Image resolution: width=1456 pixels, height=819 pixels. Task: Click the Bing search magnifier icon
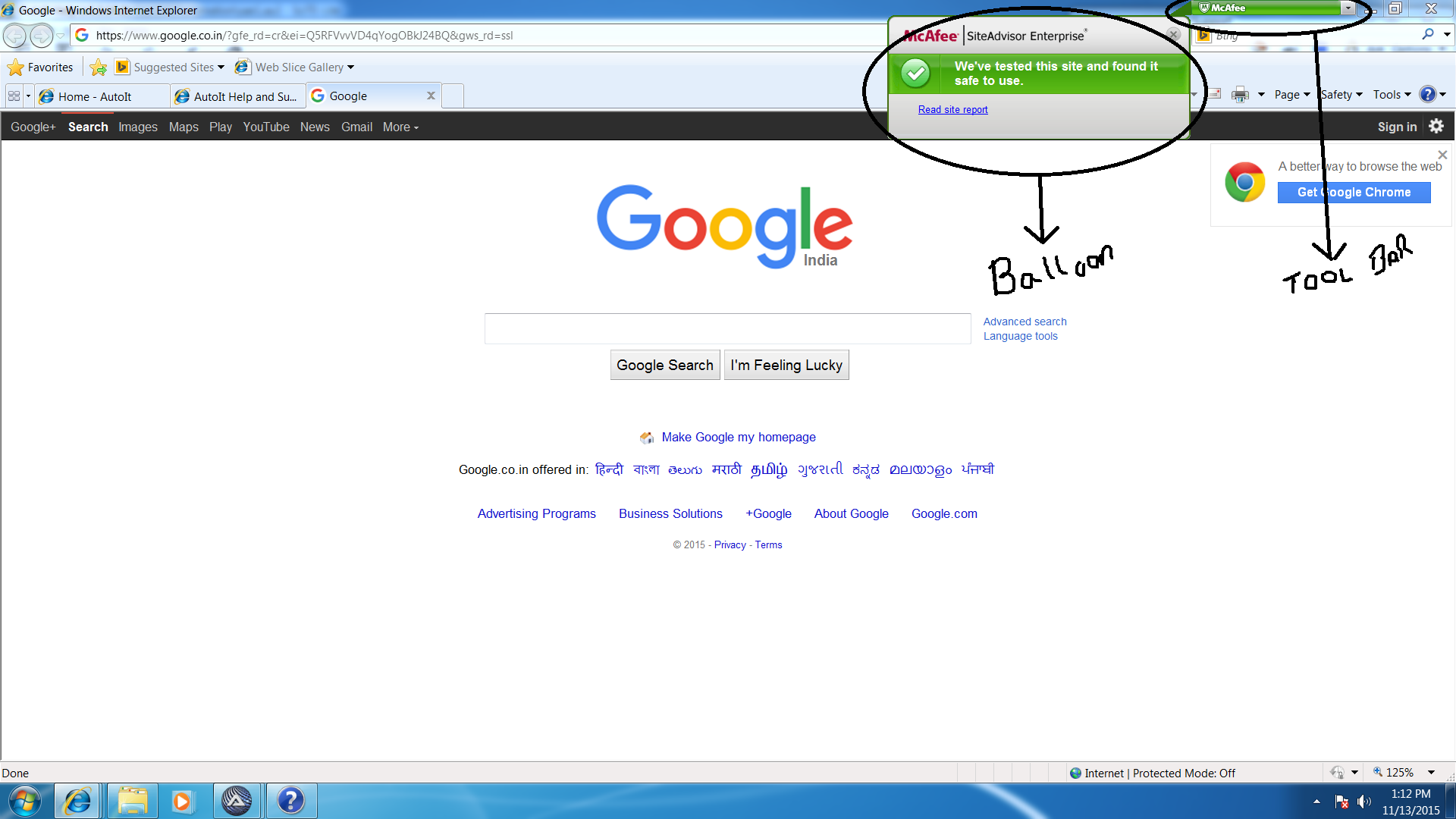pyautogui.click(x=1428, y=34)
